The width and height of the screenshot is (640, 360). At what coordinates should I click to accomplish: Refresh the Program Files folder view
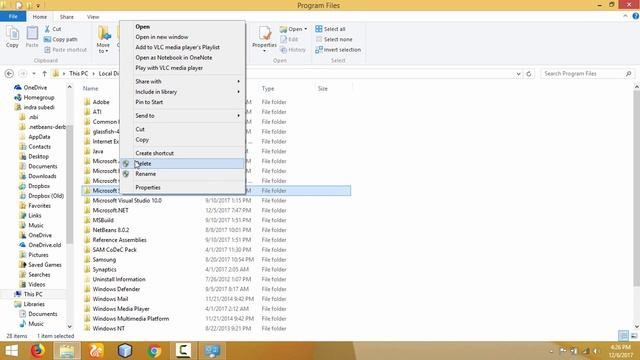coord(529,73)
